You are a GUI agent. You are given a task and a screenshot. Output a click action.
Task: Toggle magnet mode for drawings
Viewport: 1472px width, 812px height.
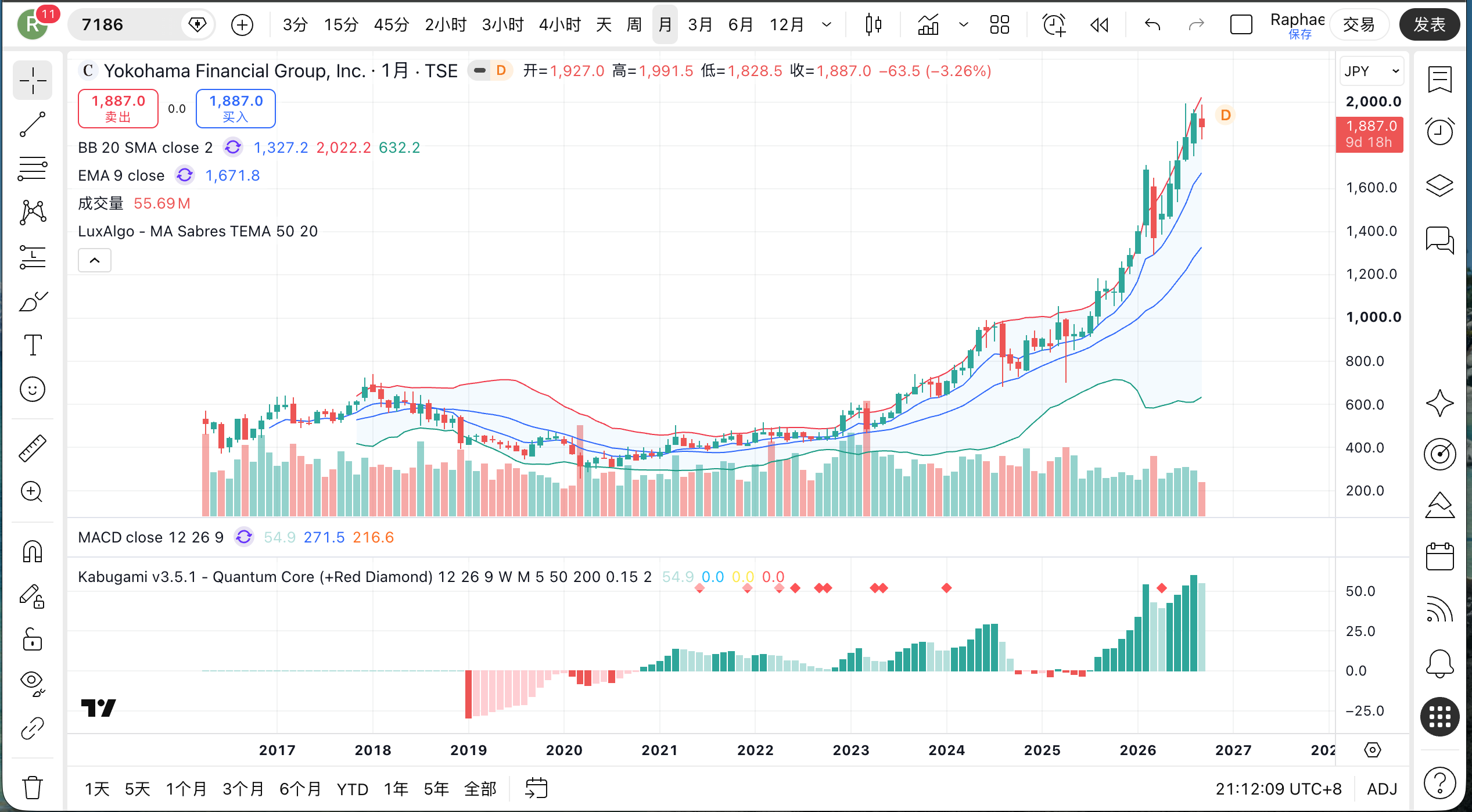pos(33,552)
